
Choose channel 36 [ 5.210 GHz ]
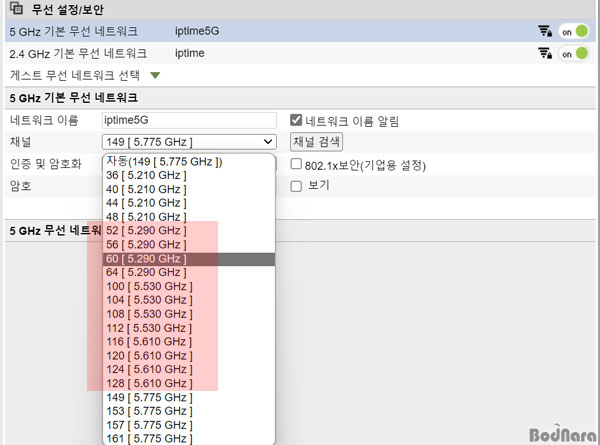pos(189,175)
